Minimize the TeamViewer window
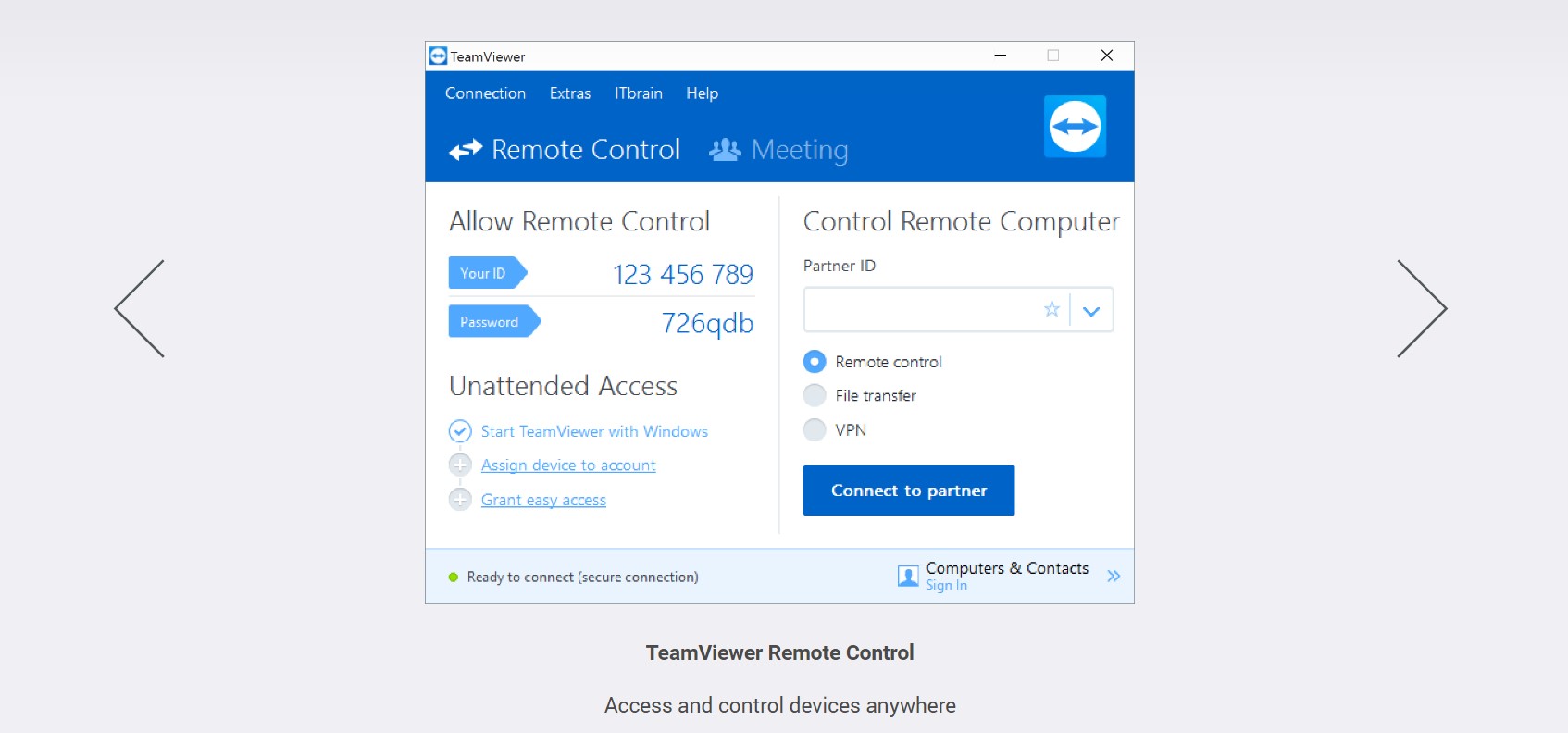This screenshot has width=1568, height=733. coord(1000,56)
